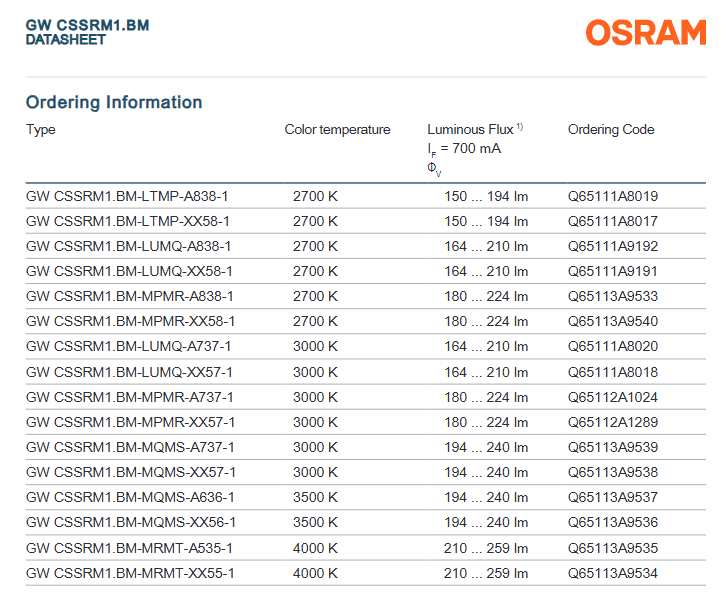
Task: Click ordering code Q65113A9534
Action: coord(613,573)
